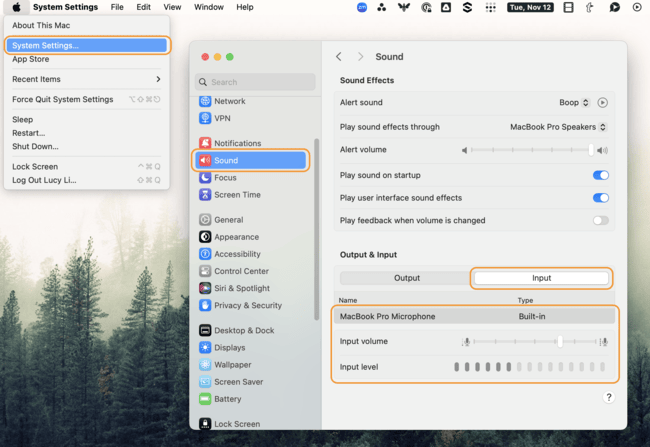Image resolution: width=650 pixels, height=447 pixels.
Task: Toggle Play user interface sound effects
Action: click(601, 198)
